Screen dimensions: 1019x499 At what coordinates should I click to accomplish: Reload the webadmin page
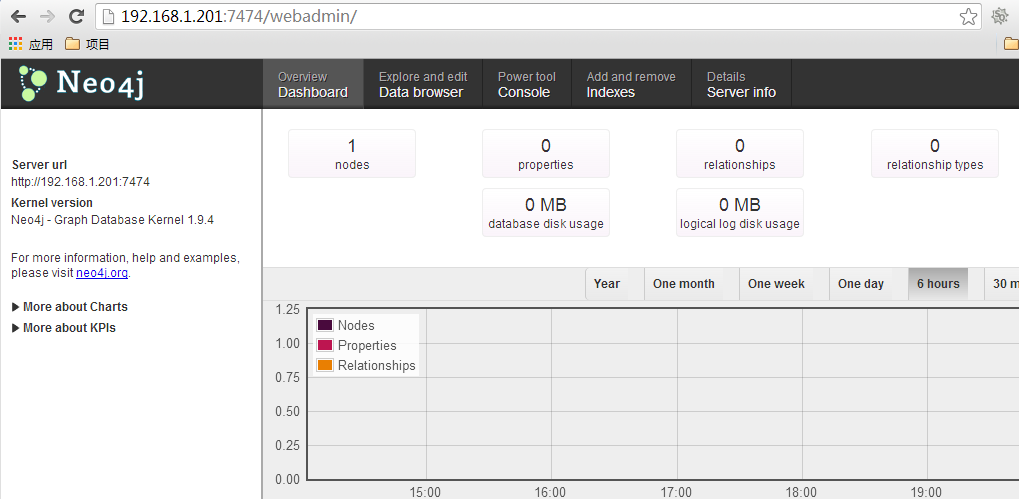(x=77, y=16)
